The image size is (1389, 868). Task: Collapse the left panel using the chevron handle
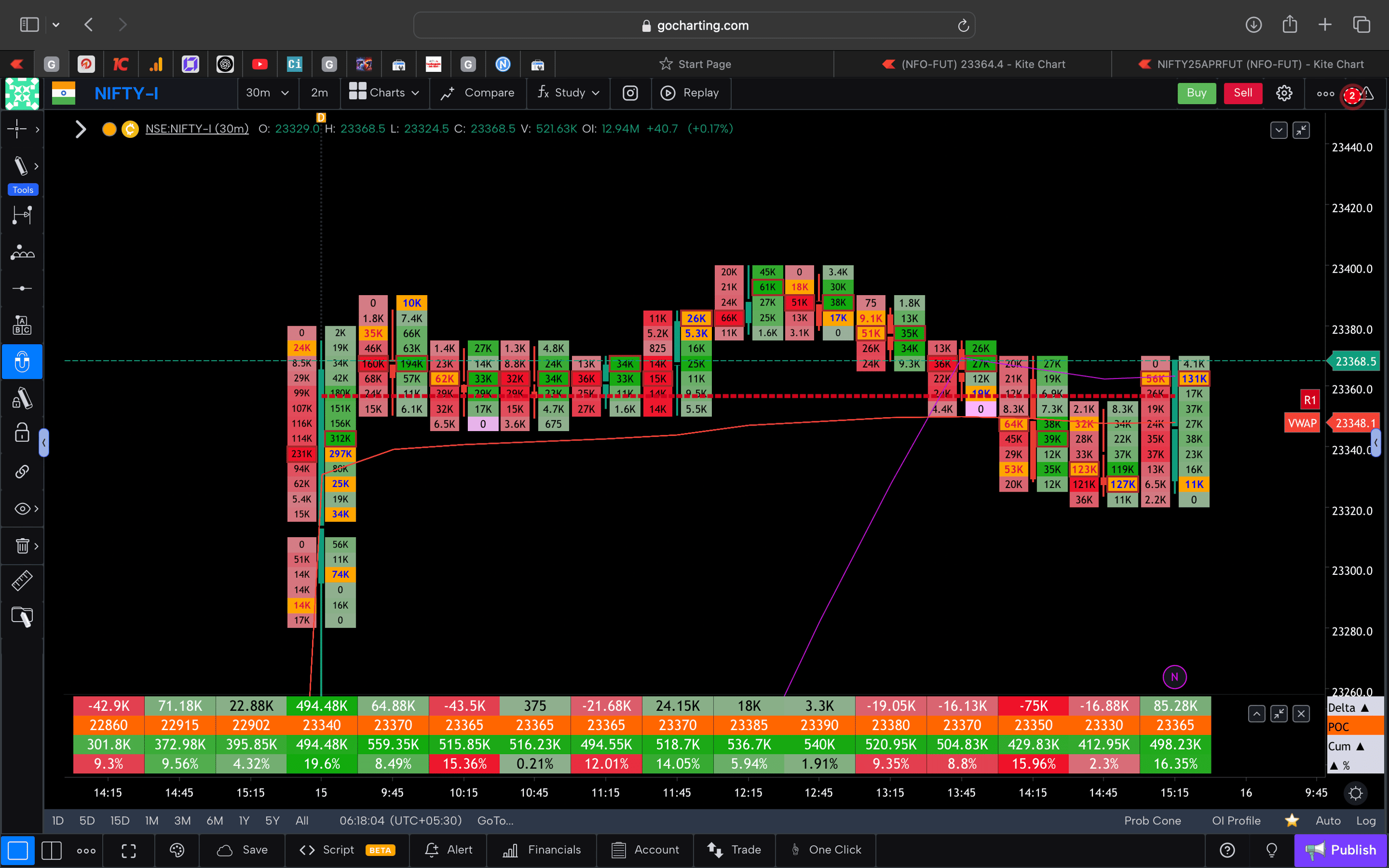tap(44, 442)
